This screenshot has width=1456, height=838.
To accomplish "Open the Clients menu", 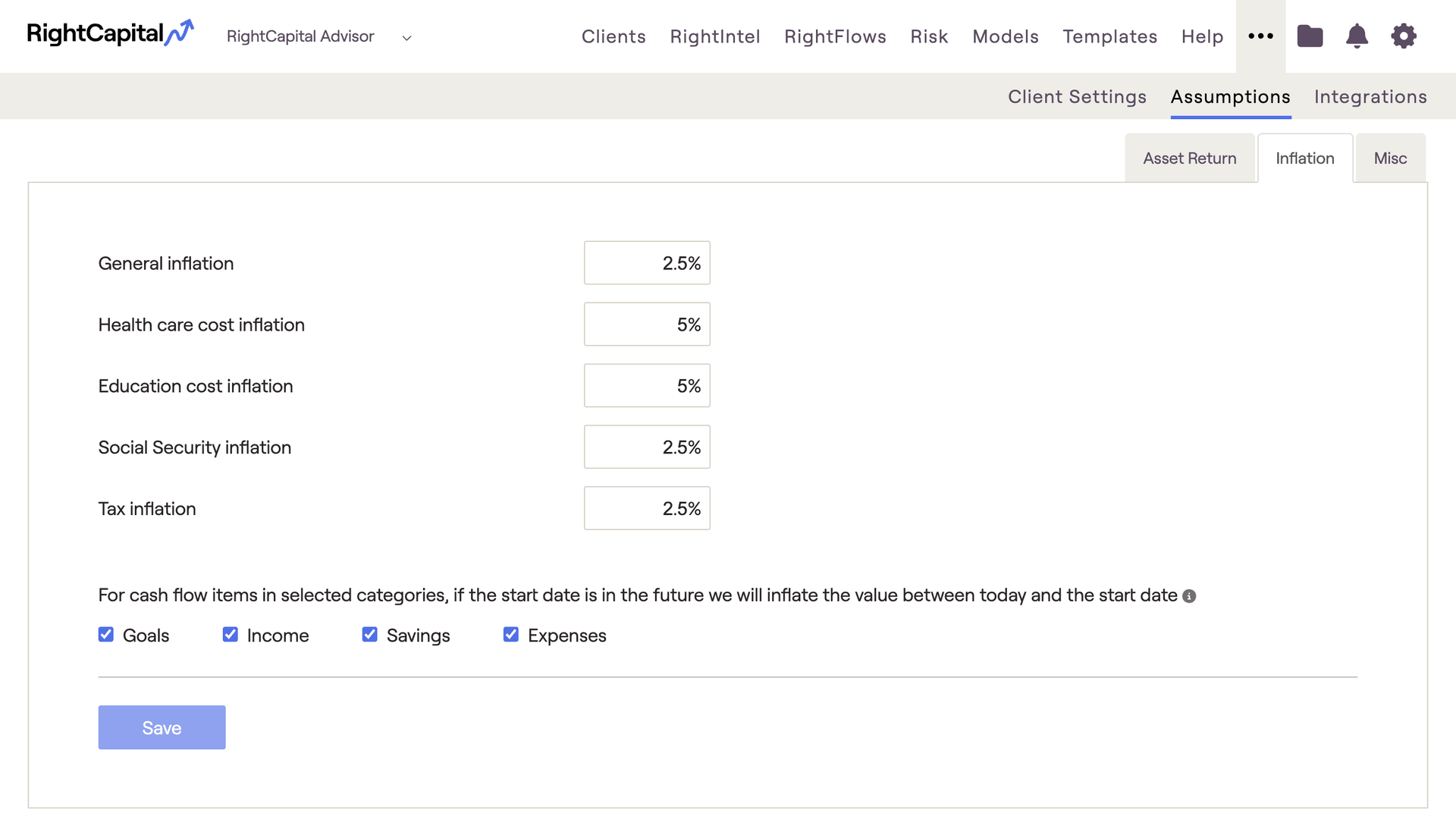I will tap(613, 36).
